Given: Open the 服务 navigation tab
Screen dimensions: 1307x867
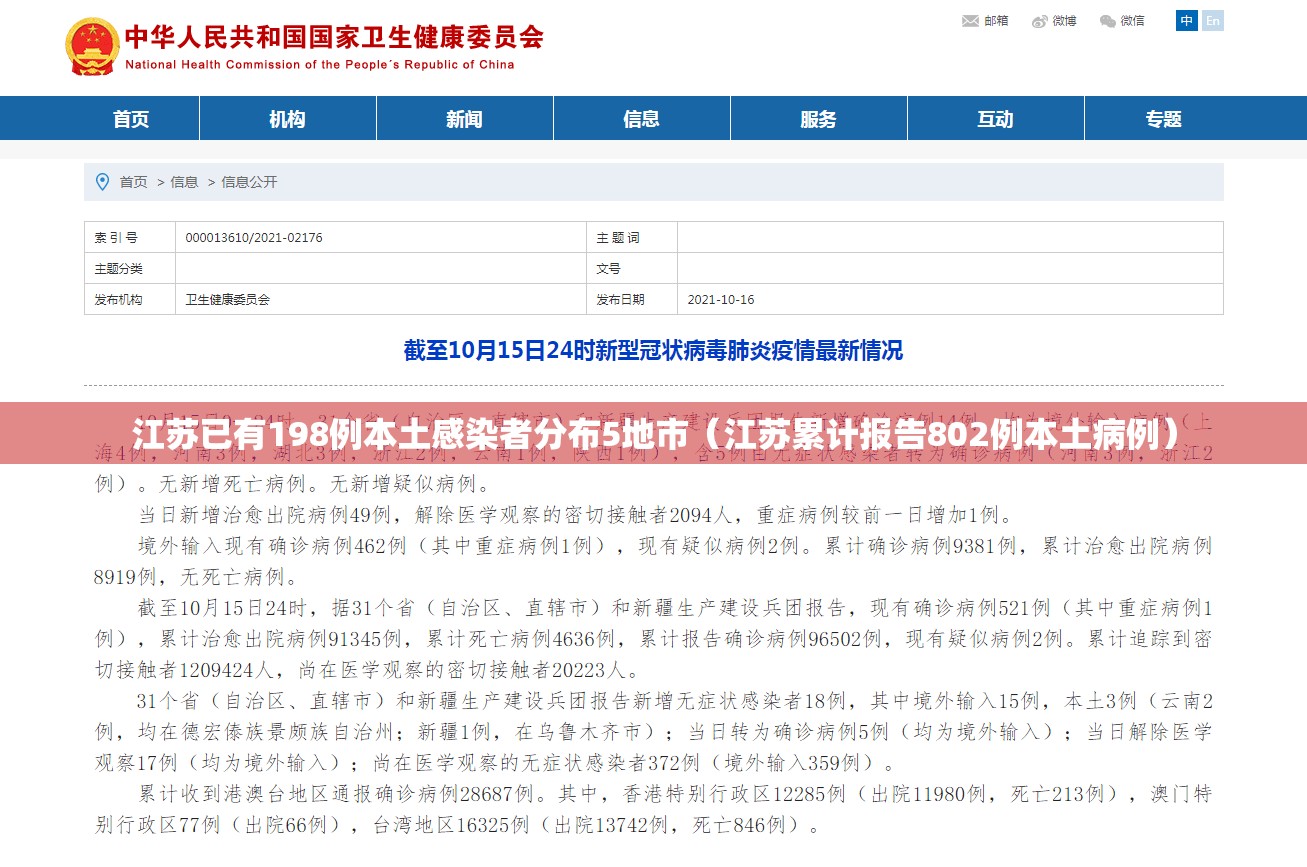Looking at the screenshot, I should coord(818,119).
